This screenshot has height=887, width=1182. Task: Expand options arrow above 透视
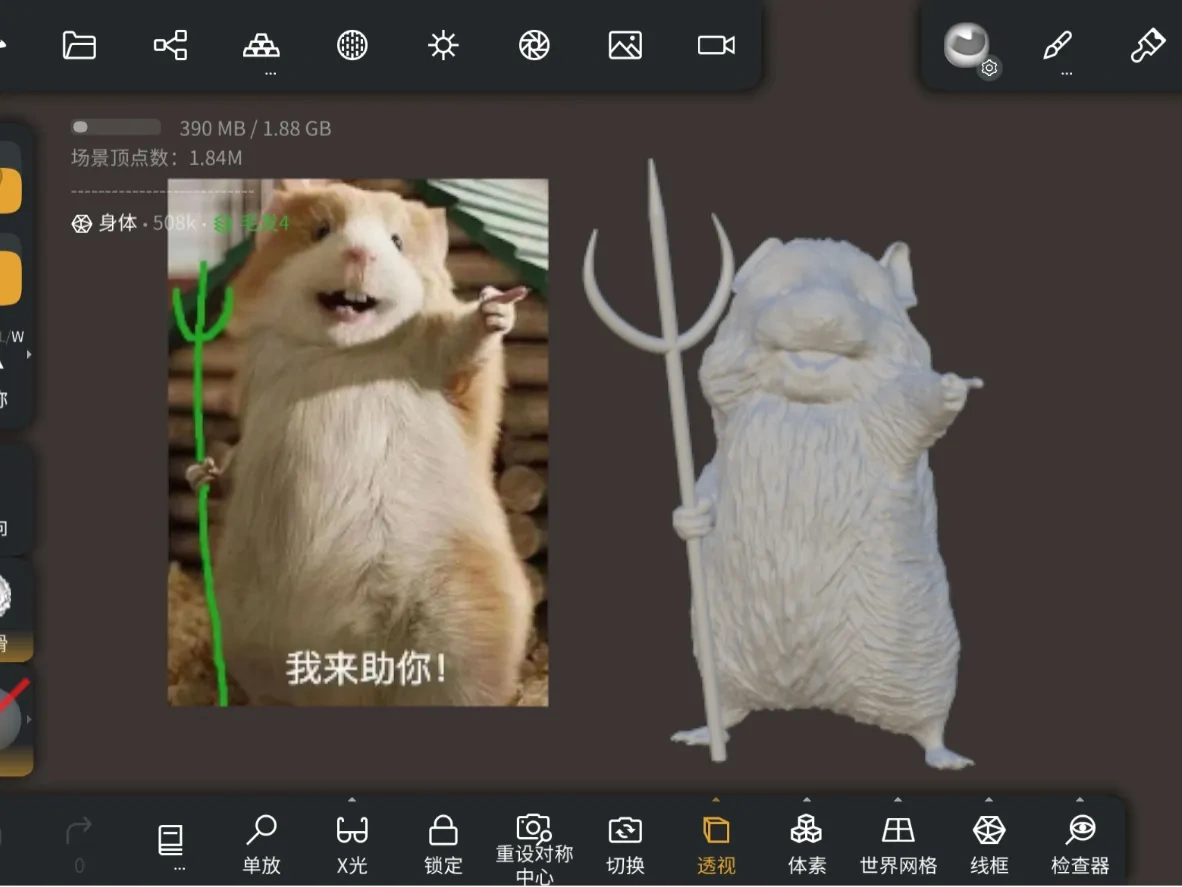(x=716, y=800)
